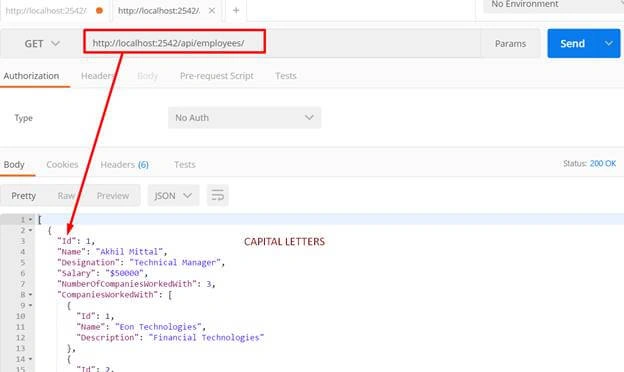Add a new request tab
624x372 pixels.
236,10
